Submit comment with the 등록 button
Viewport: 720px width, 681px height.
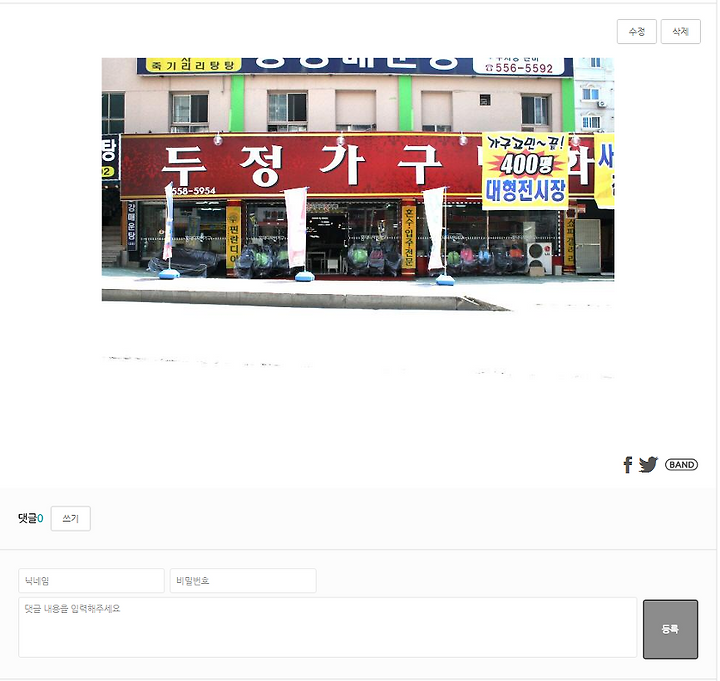672,630
